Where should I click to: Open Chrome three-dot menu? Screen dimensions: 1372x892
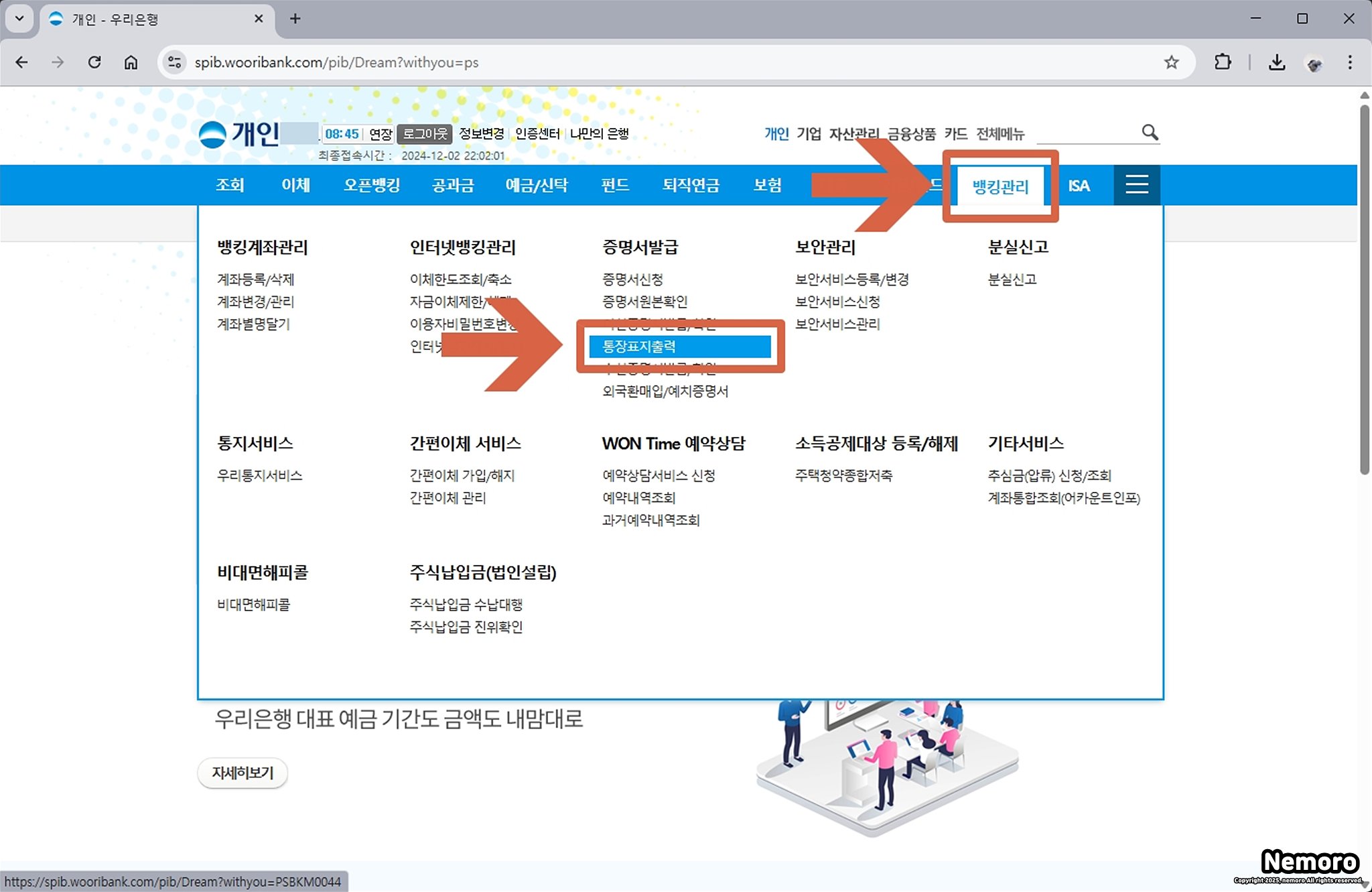tap(1349, 62)
